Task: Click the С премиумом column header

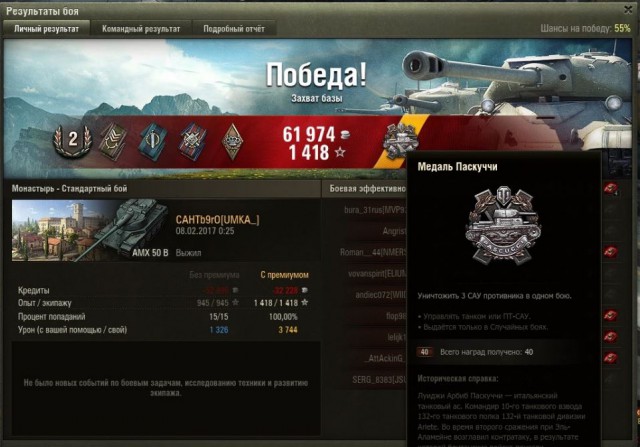Action: coord(284,275)
